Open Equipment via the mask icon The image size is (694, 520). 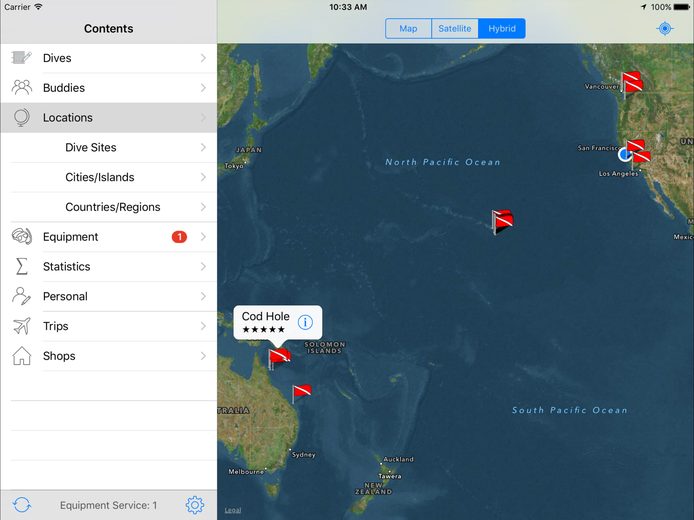click(x=21, y=236)
